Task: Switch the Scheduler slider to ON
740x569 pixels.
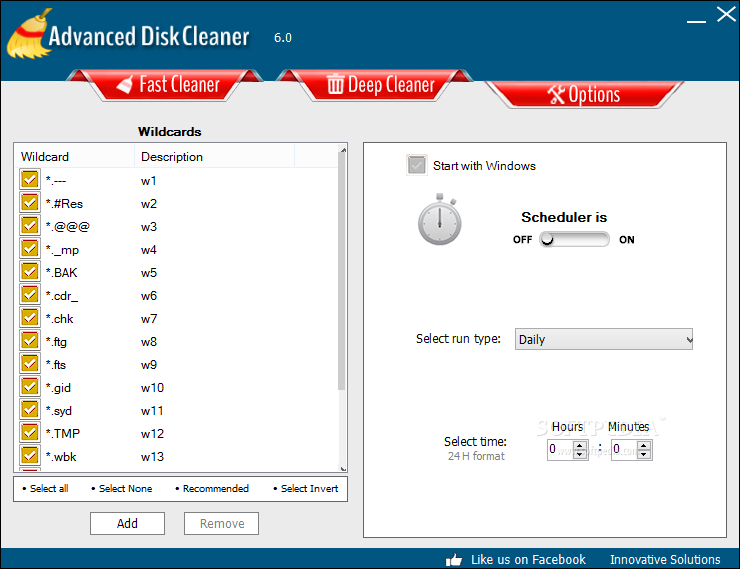Action: pos(574,239)
